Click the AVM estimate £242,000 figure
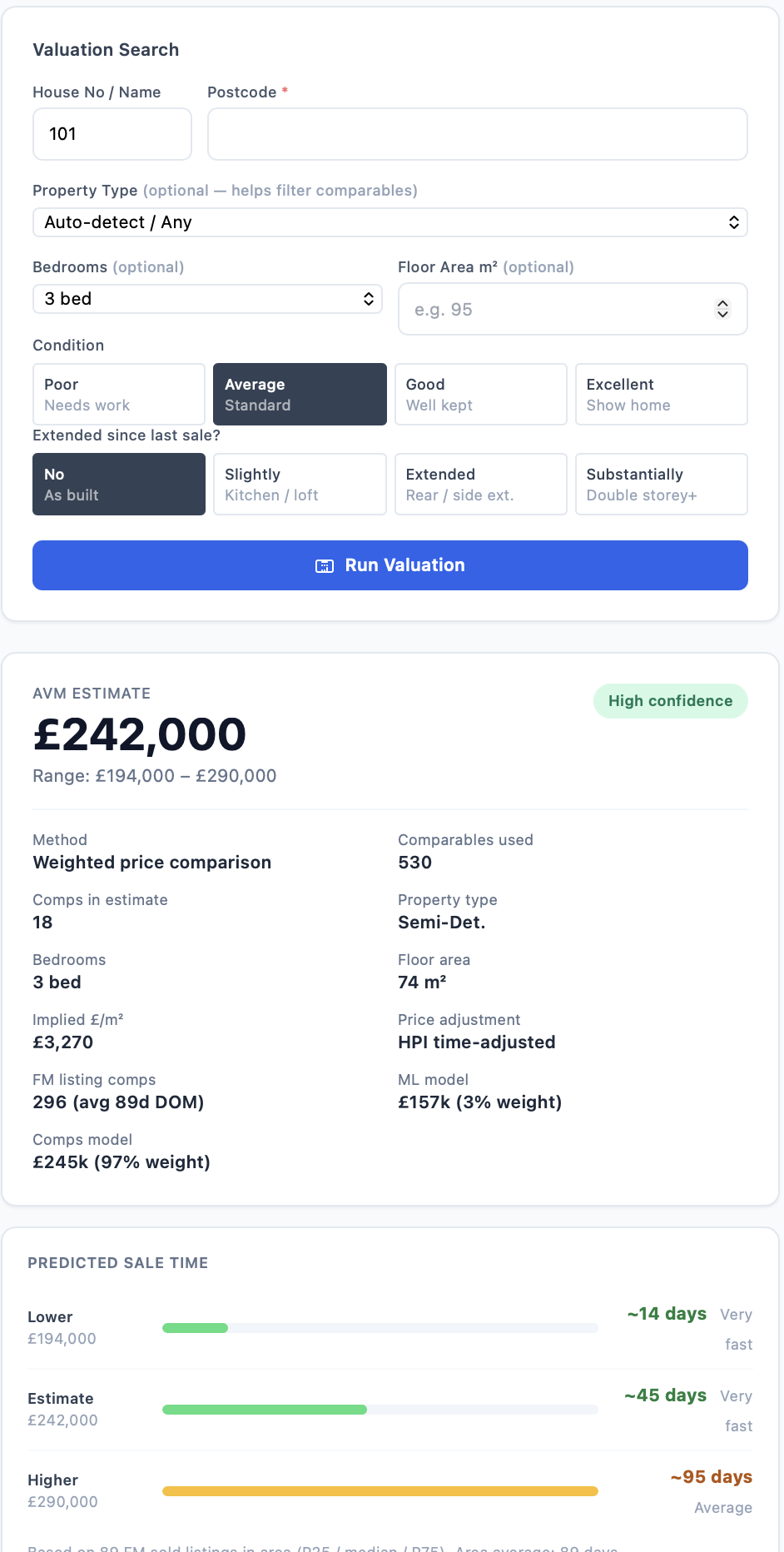 (x=139, y=734)
